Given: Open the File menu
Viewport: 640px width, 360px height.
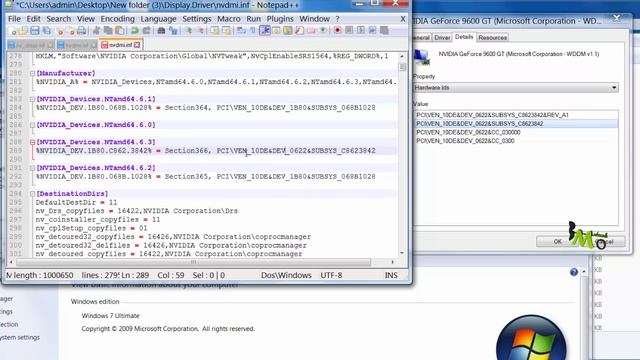Looking at the screenshot, I should click(x=14, y=19).
